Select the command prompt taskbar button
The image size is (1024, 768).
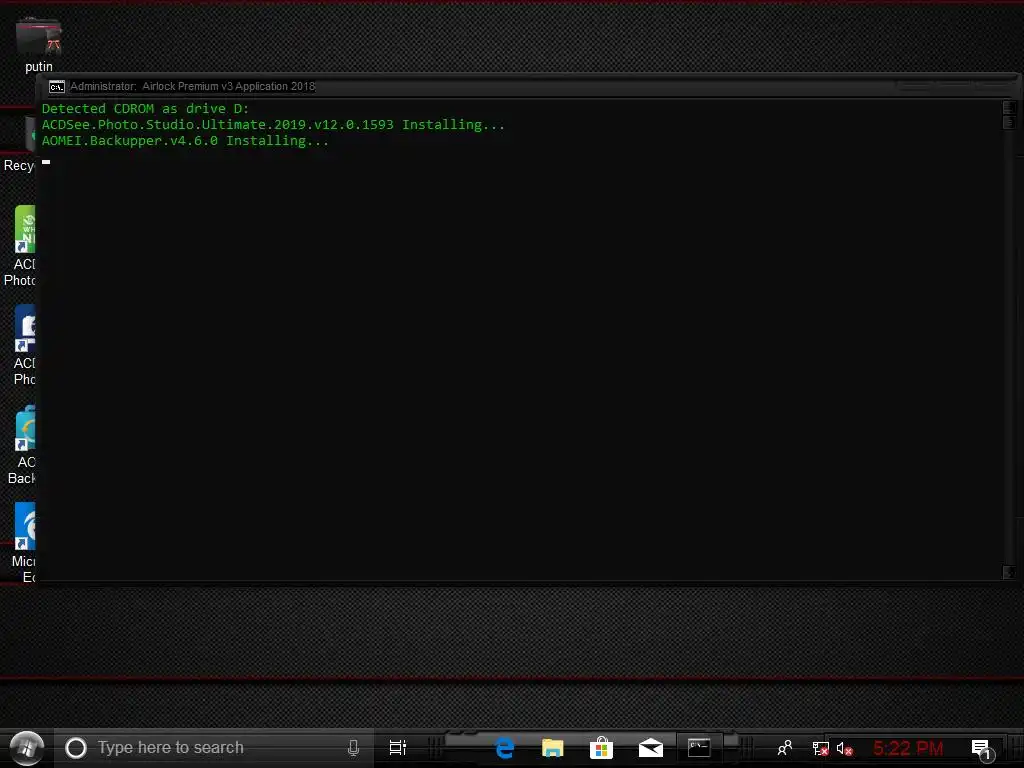[699, 748]
